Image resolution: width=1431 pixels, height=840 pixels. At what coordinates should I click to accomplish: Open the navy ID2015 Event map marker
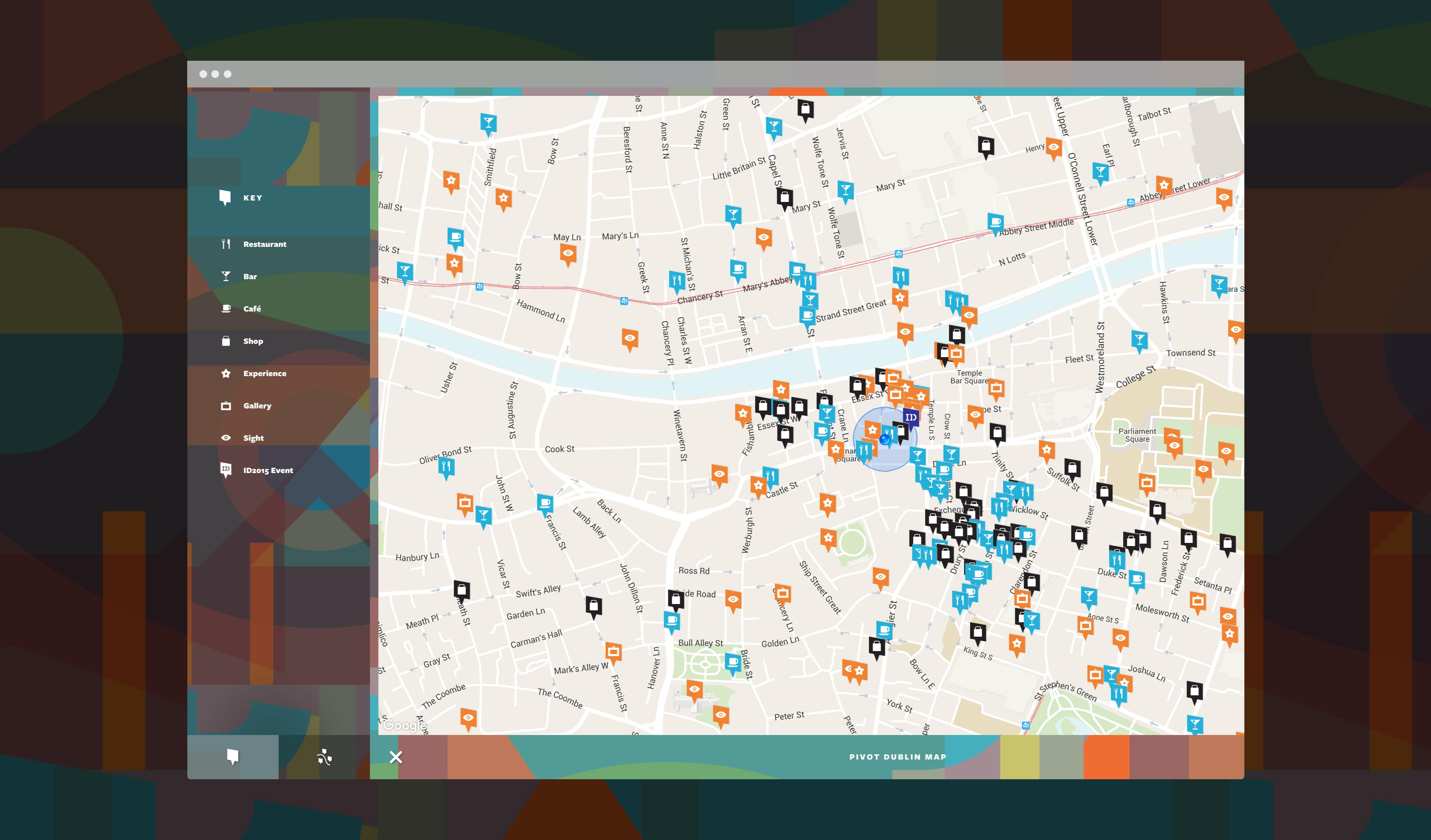tap(910, 419)
